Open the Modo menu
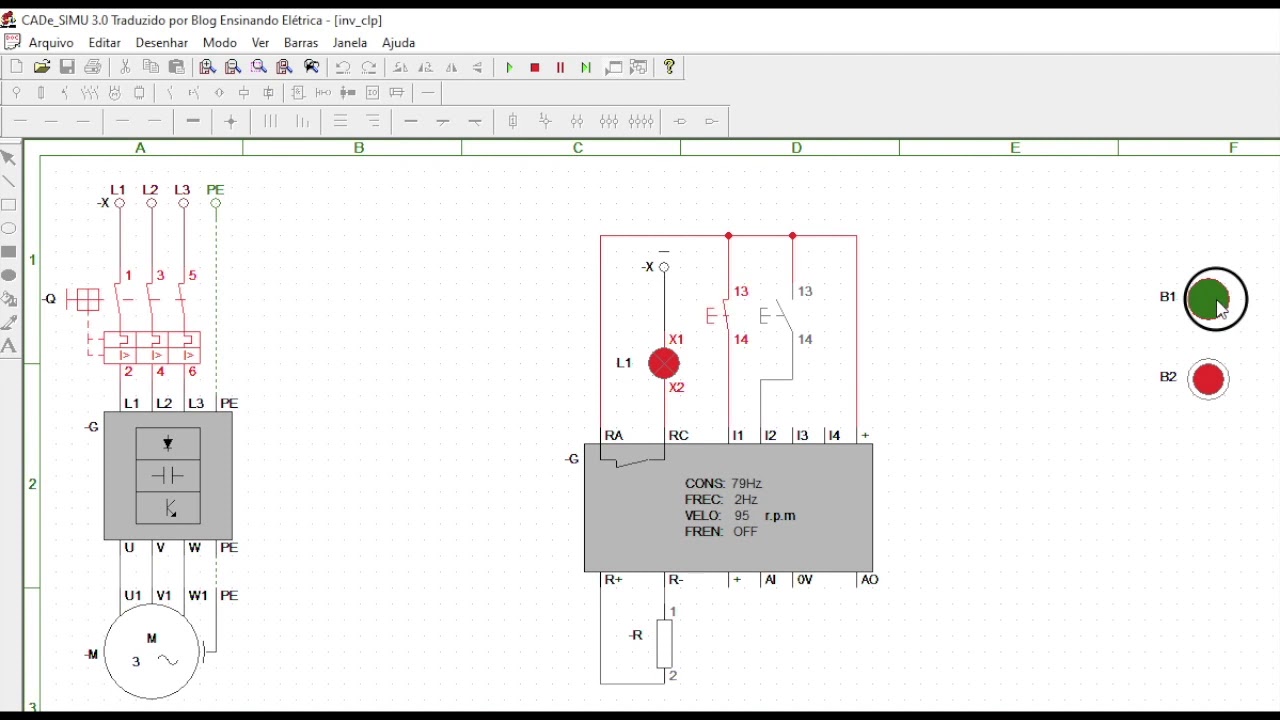 (220, 43)
